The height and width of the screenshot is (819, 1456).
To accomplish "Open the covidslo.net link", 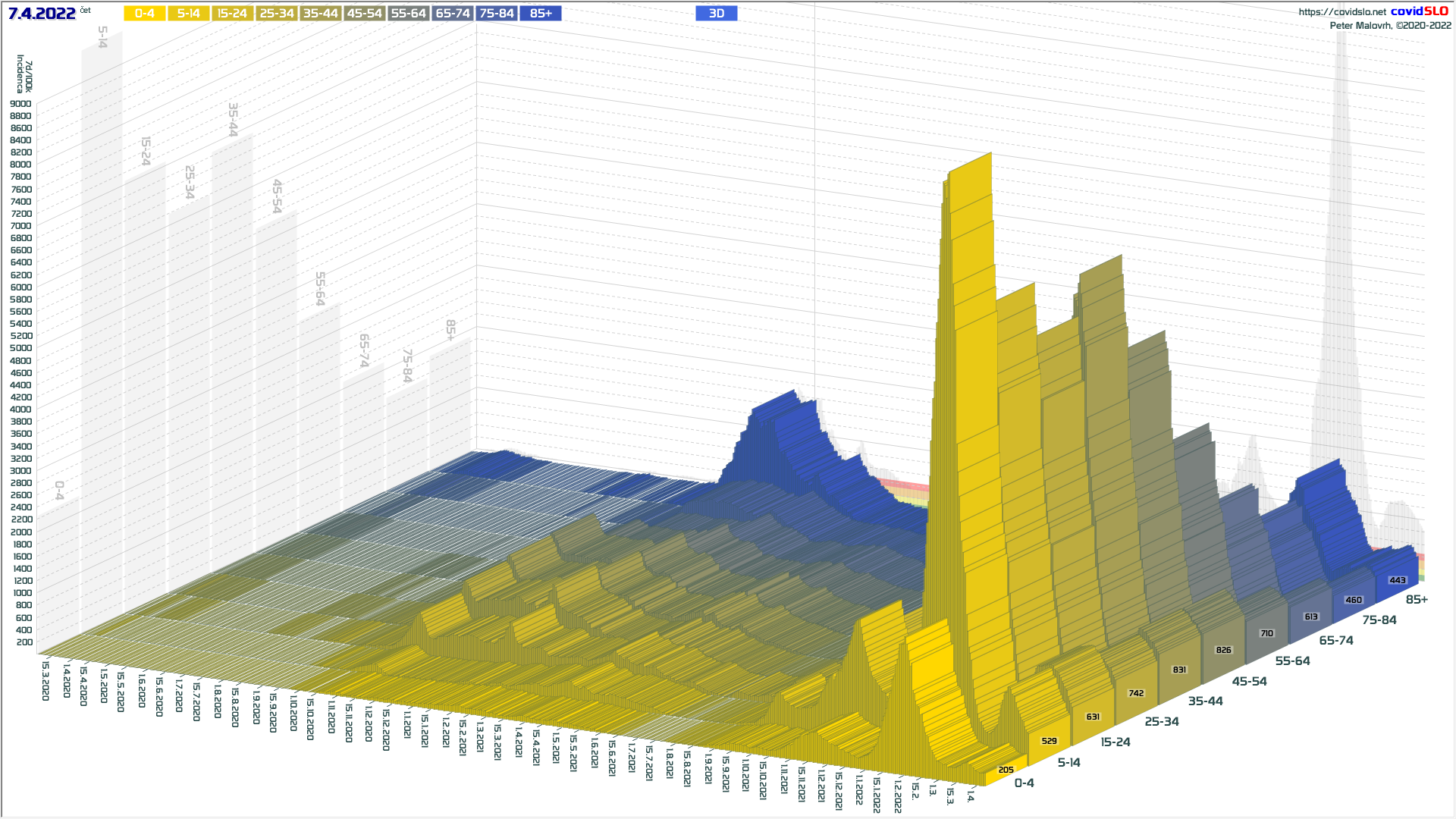I will click(1341, 12).
